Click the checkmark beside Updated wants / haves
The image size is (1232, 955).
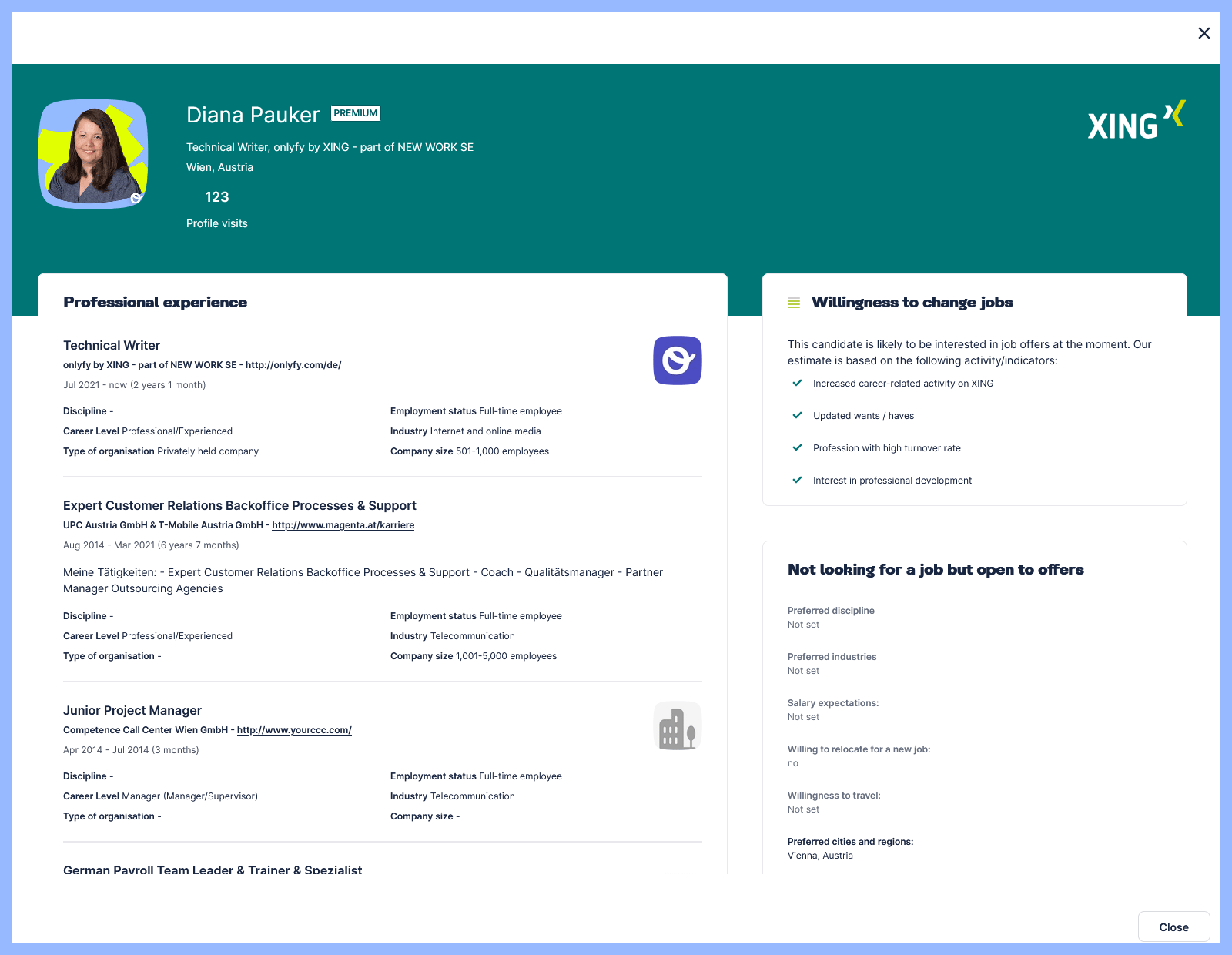798,415
